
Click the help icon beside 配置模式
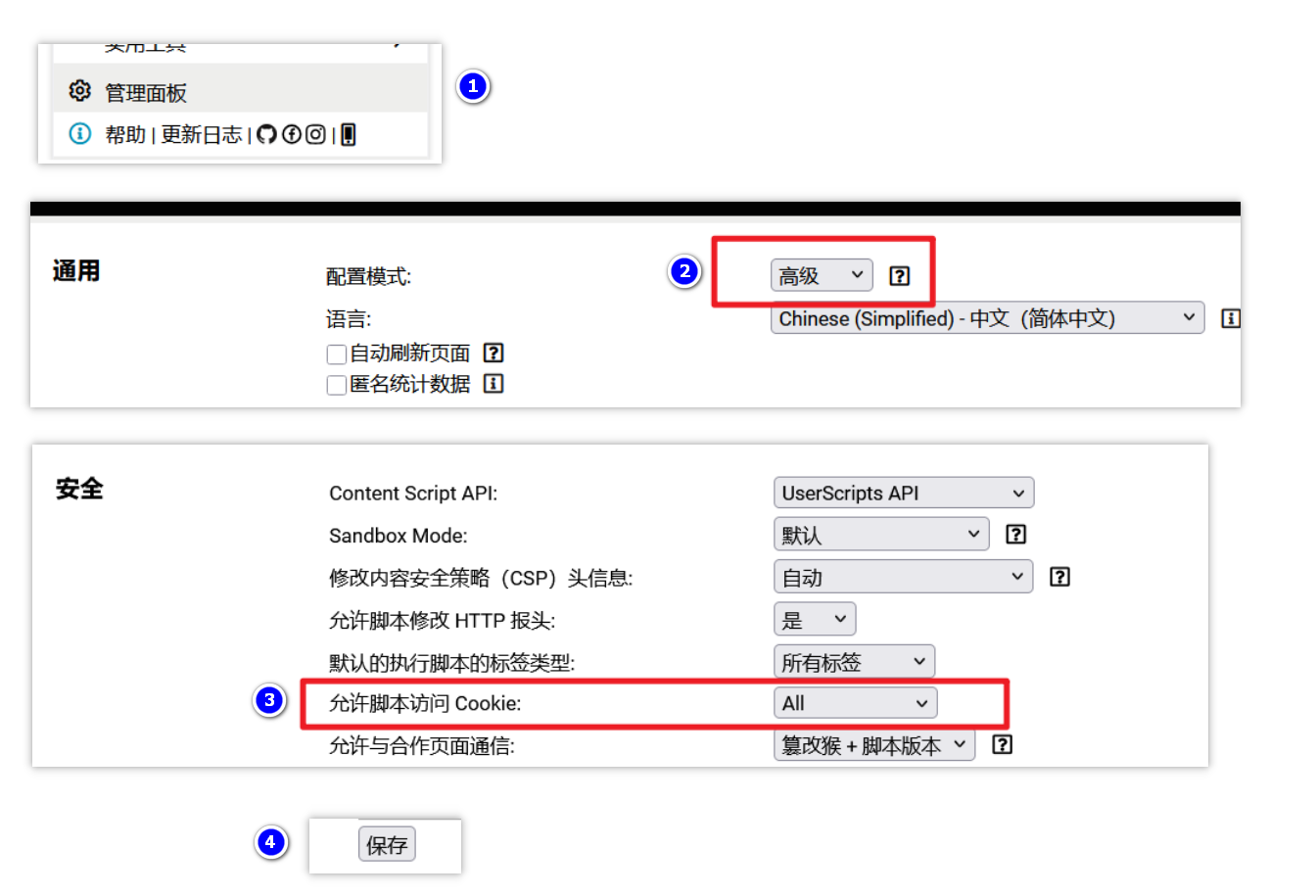pyautogui.click(x=900, y=276)
